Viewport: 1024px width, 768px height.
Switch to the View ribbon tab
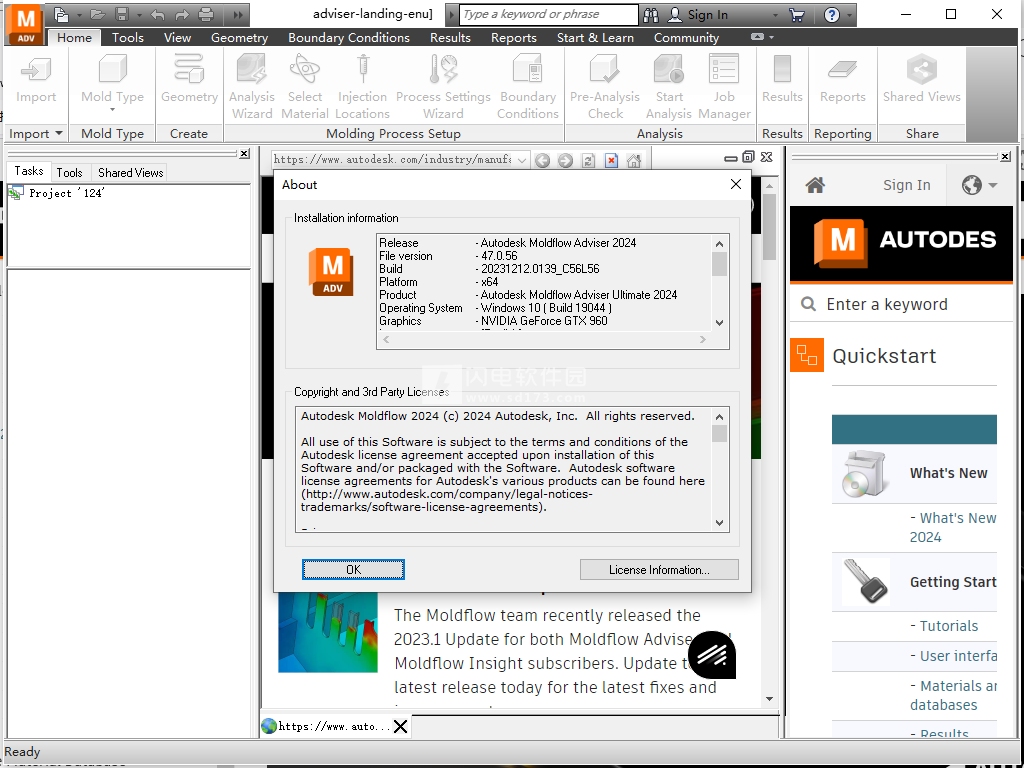[177, 38]
